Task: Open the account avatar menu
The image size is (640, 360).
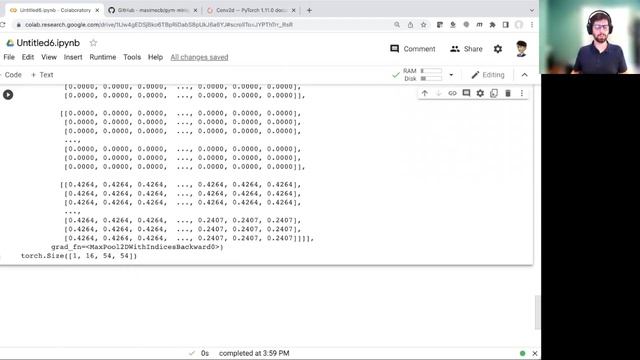Action: [x=521, y=49]
